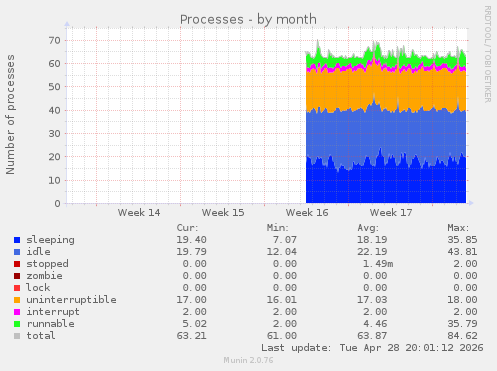Viewport: 497px width, 371px height.
Task: Click the 'stopped' legend label
Action: click(x=47, y=264)
